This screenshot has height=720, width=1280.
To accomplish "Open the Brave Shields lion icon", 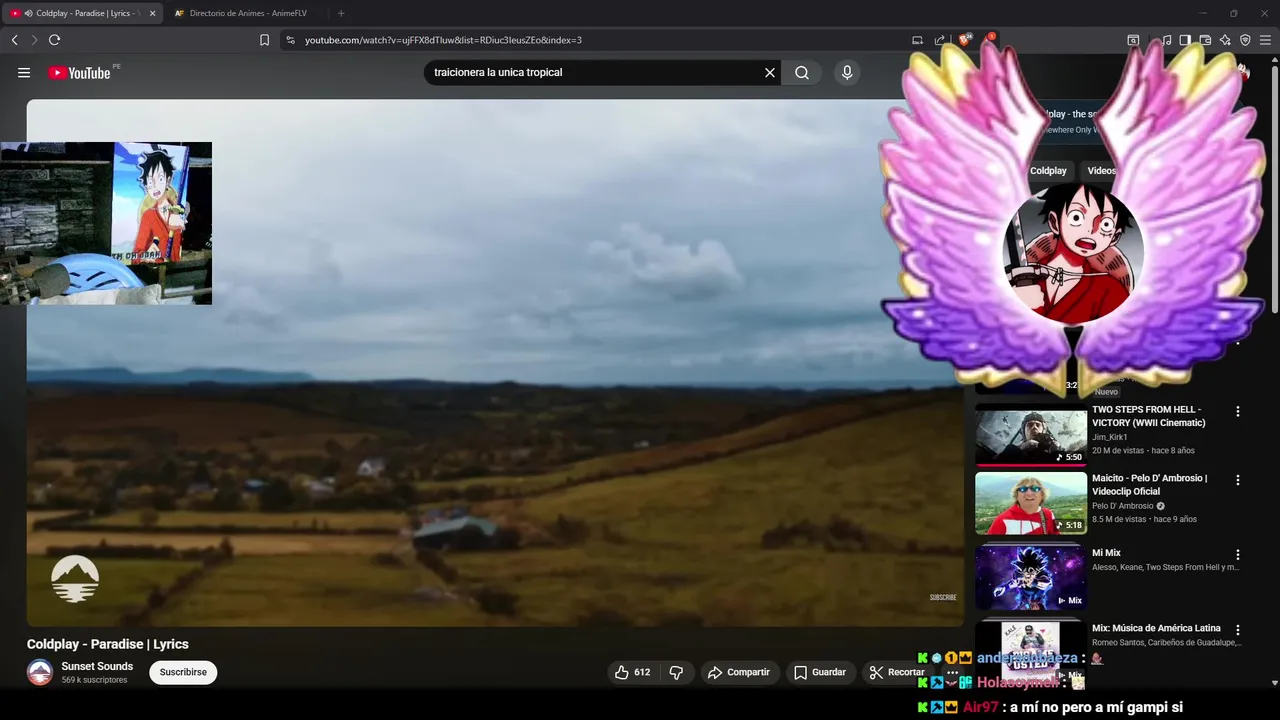I will tap(964, 40).
